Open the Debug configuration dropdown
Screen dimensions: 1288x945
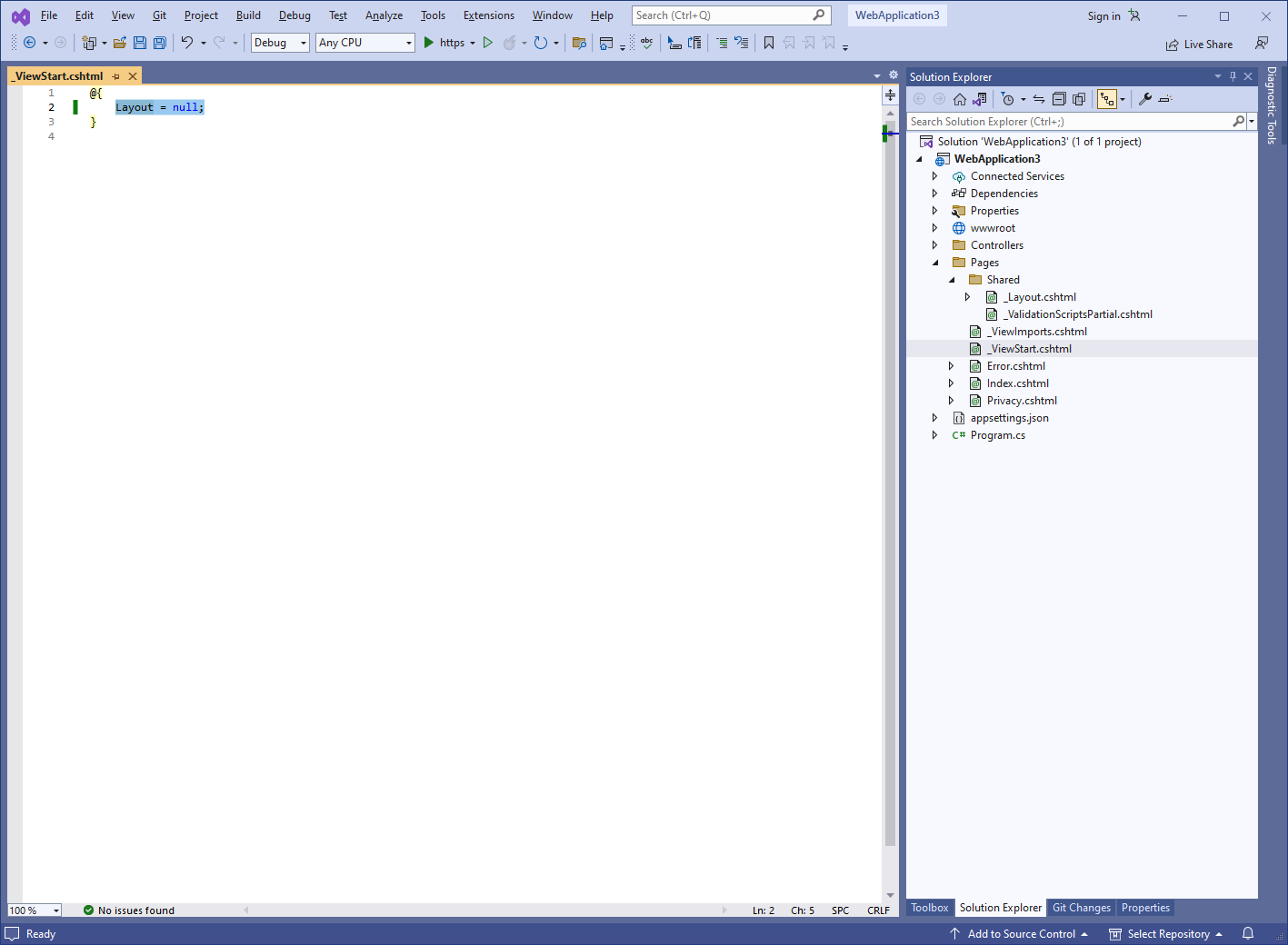coord(280,43)
